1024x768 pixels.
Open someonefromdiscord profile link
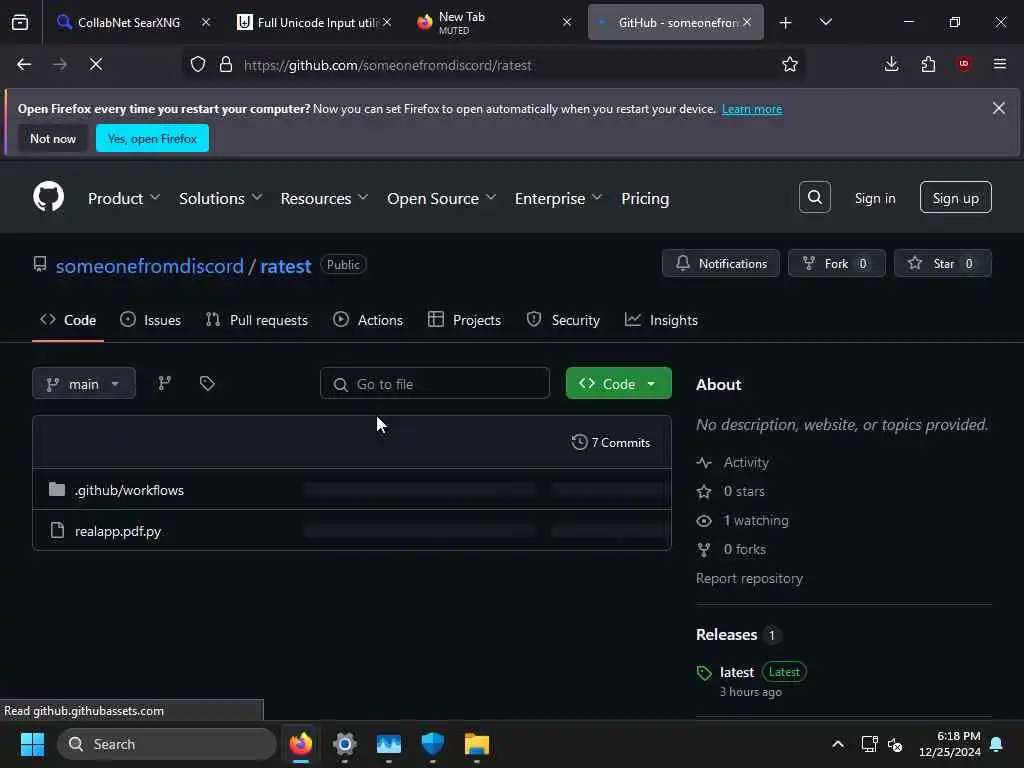(150, 266)
